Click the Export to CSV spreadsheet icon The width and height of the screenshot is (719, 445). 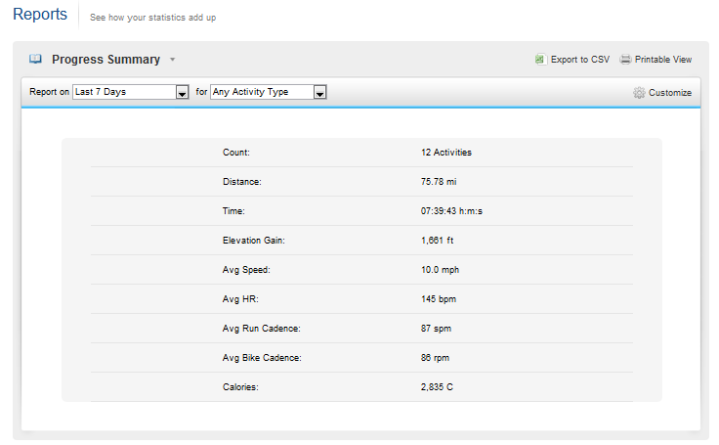pos(540,60)
